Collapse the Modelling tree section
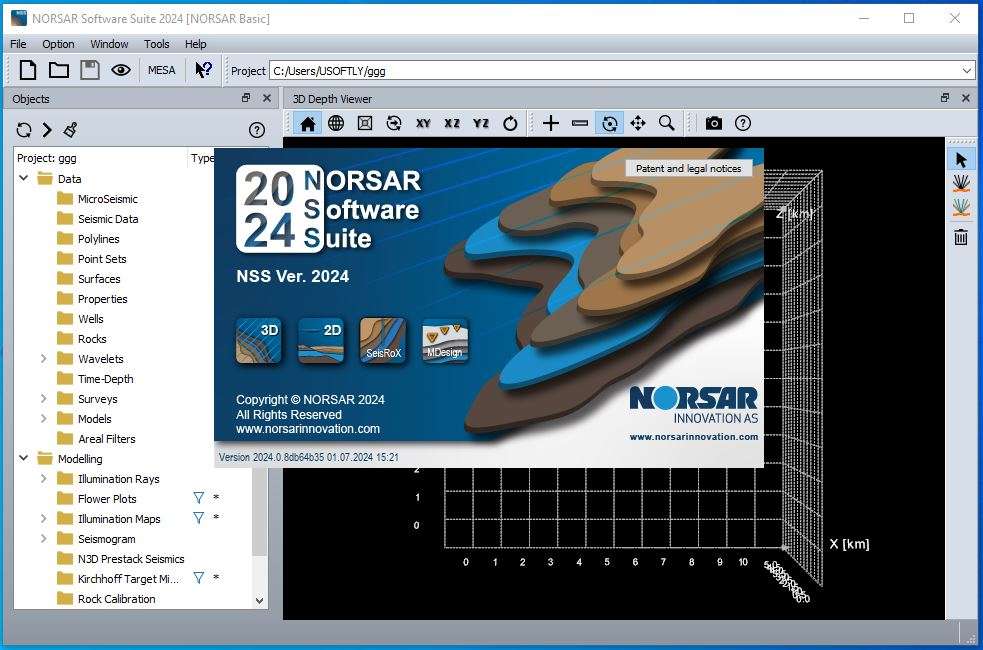Viewport: 983px width, 650px height. (x=23, y=459)
